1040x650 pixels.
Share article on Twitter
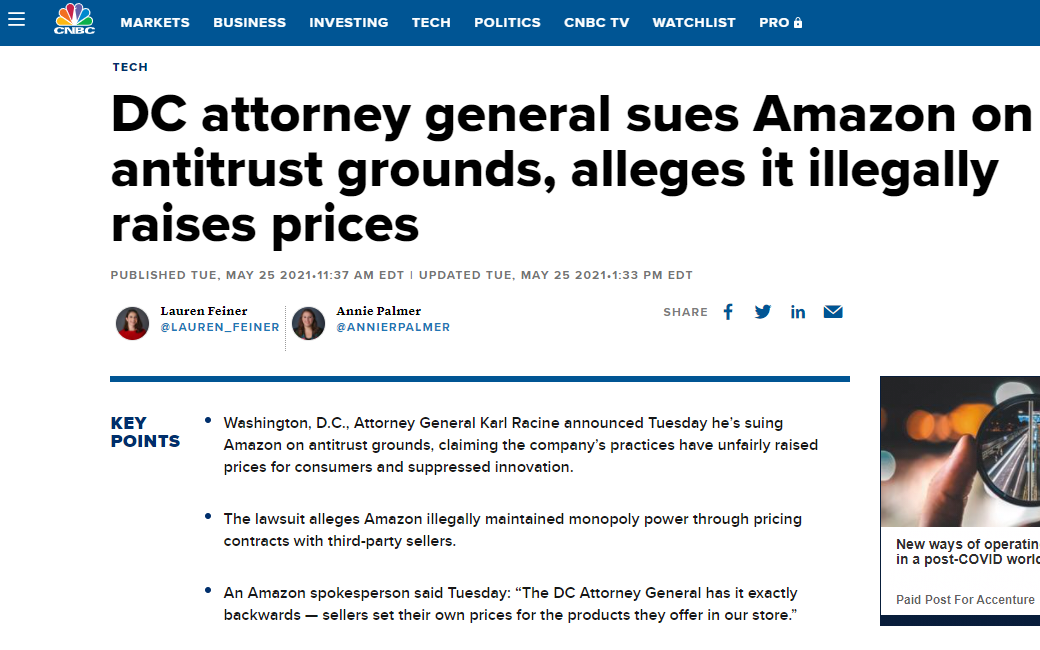[x=763, y=312]
